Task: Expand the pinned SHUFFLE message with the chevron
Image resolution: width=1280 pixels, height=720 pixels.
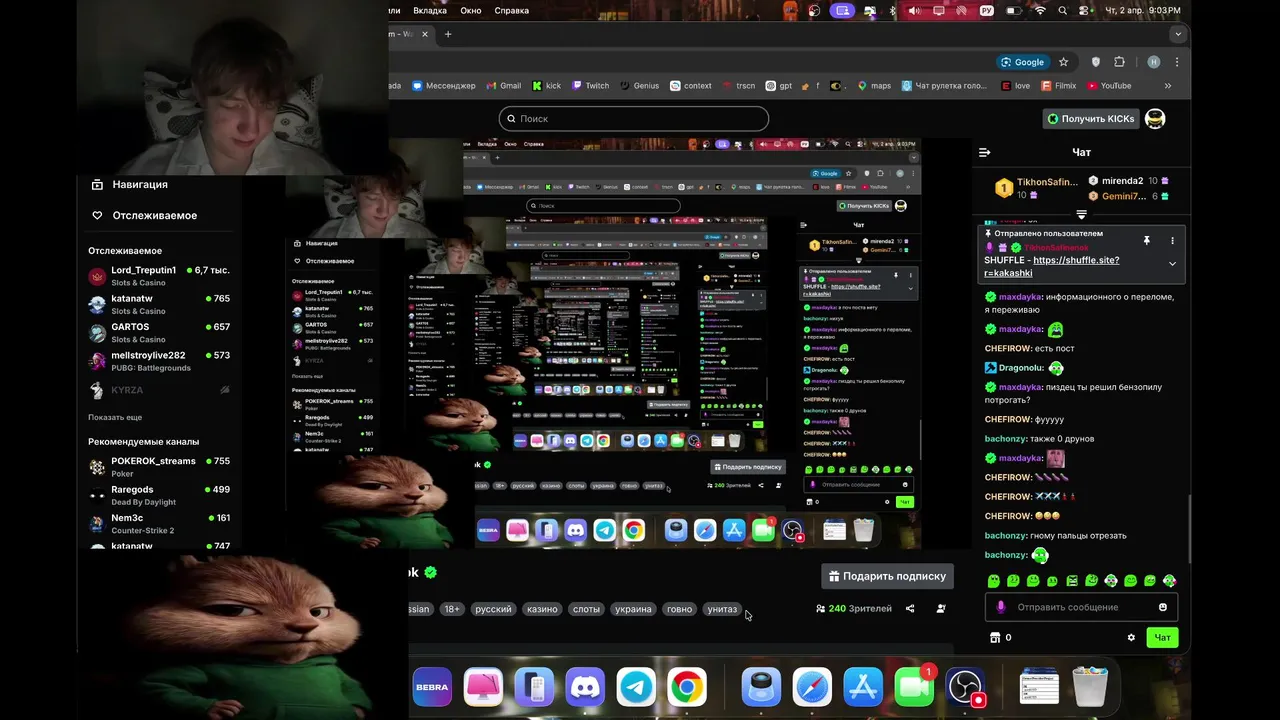Action: (1172, 264)
